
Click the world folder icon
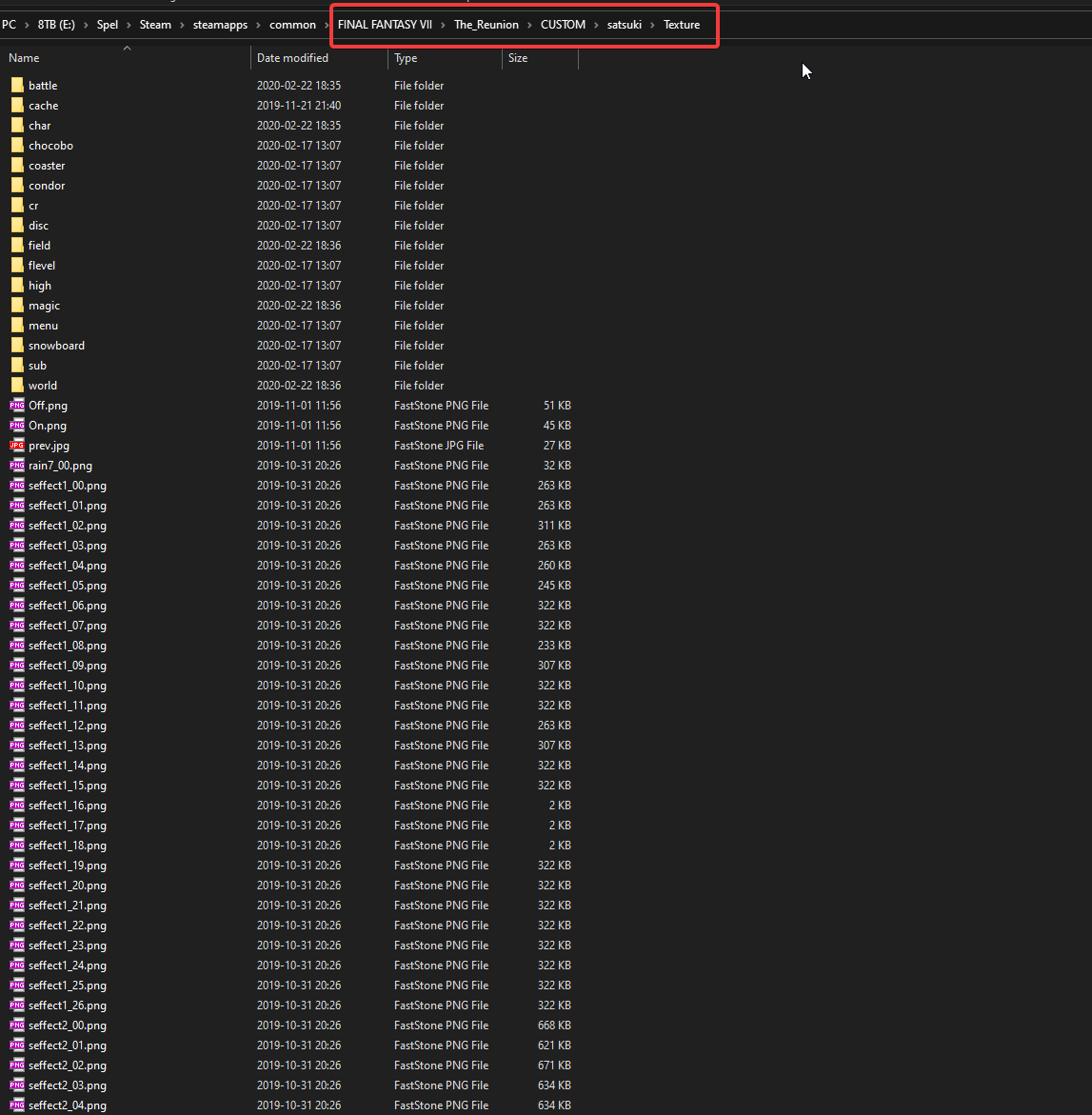(x=17, y=385)
